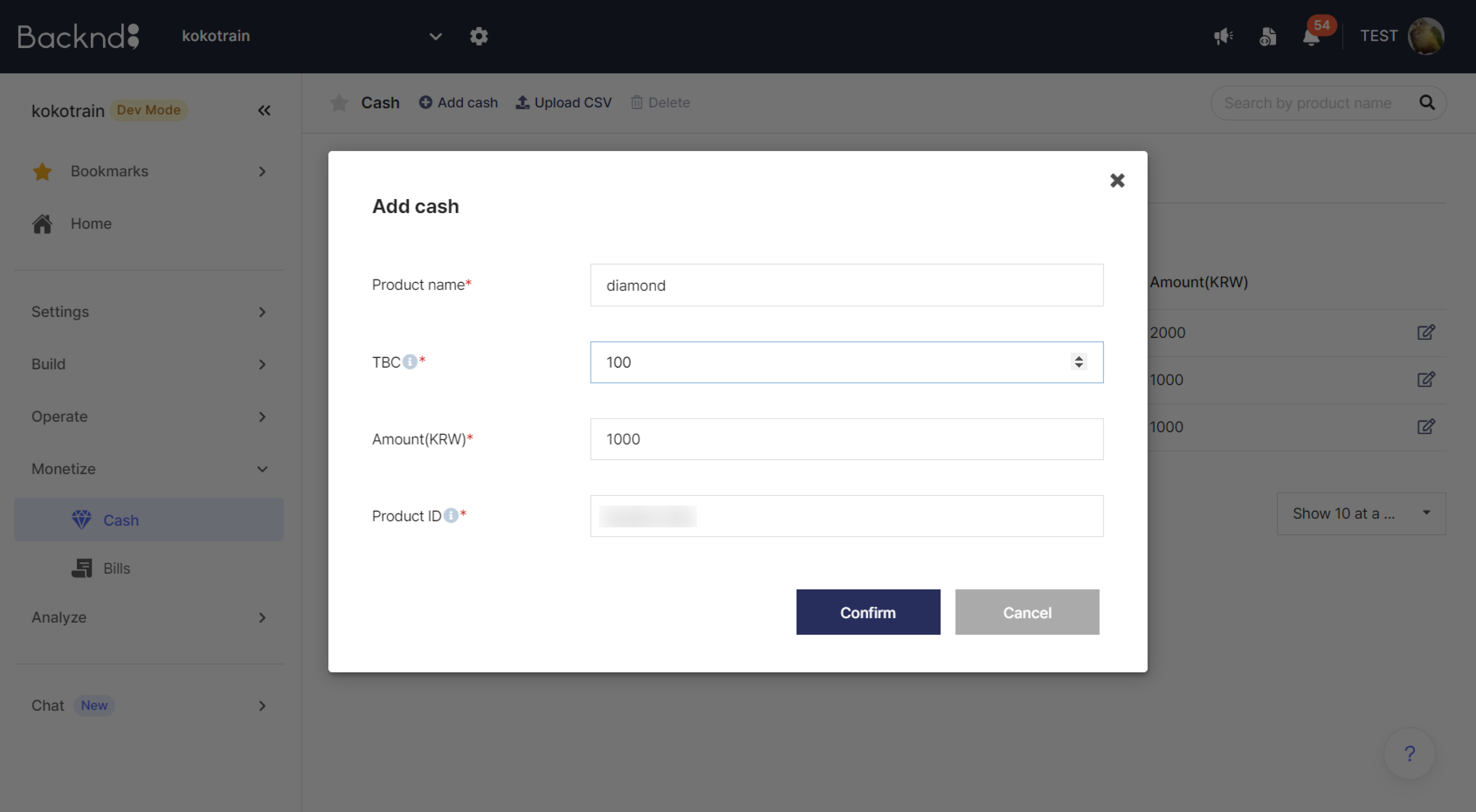
Task: Click Add cash toolbar button
Action: pyautogui.click(x=458, y=103)
